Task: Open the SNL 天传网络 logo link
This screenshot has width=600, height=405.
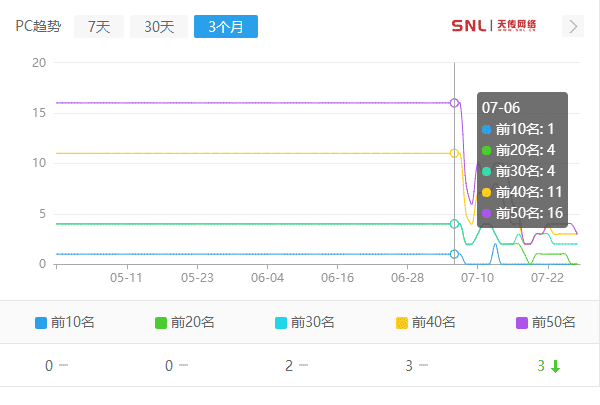Action: (493, 26)
